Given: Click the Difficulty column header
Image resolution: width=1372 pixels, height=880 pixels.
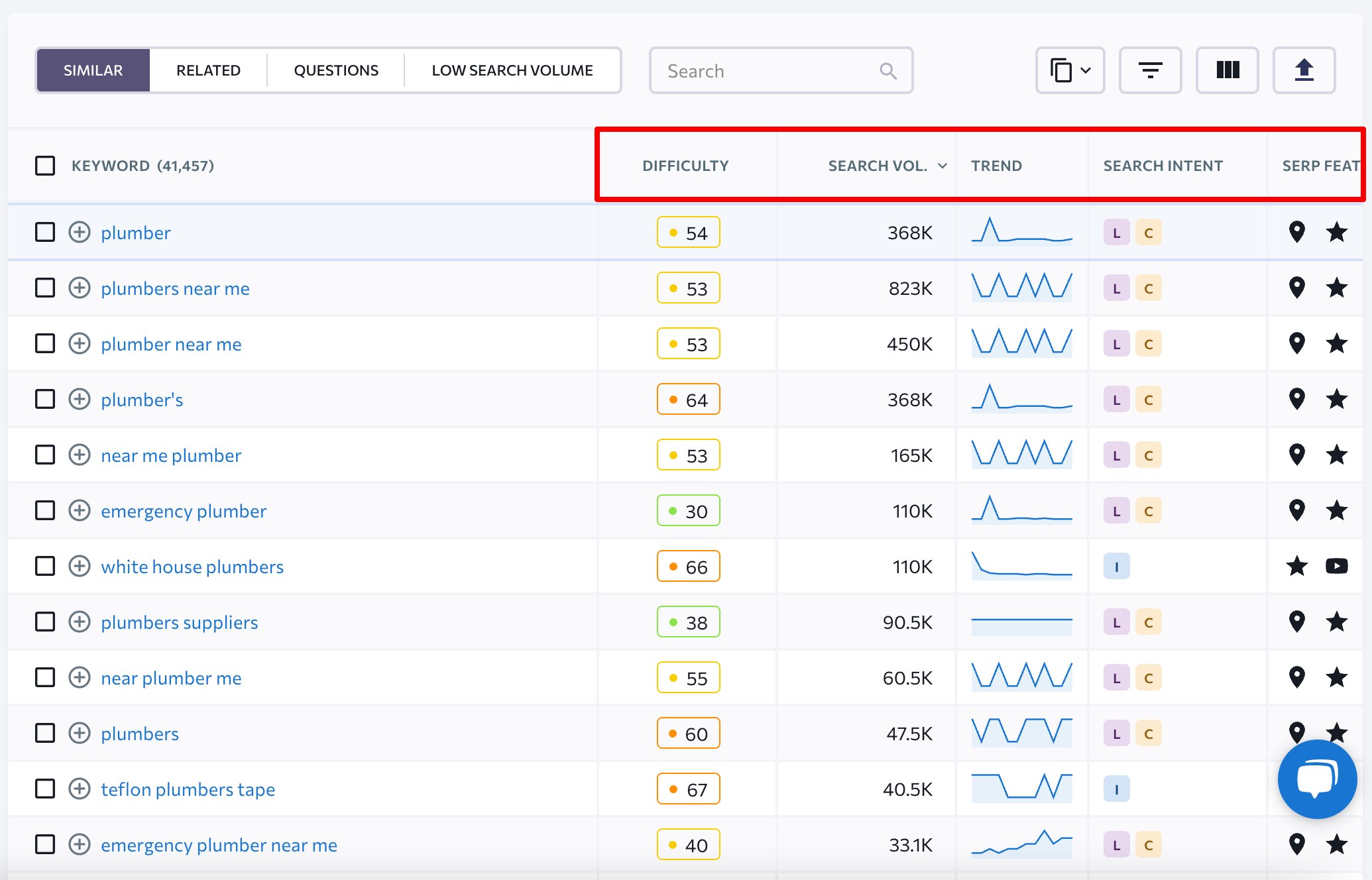Looking at the screenshot, I should pyautogui.click(x=685, y=166).
